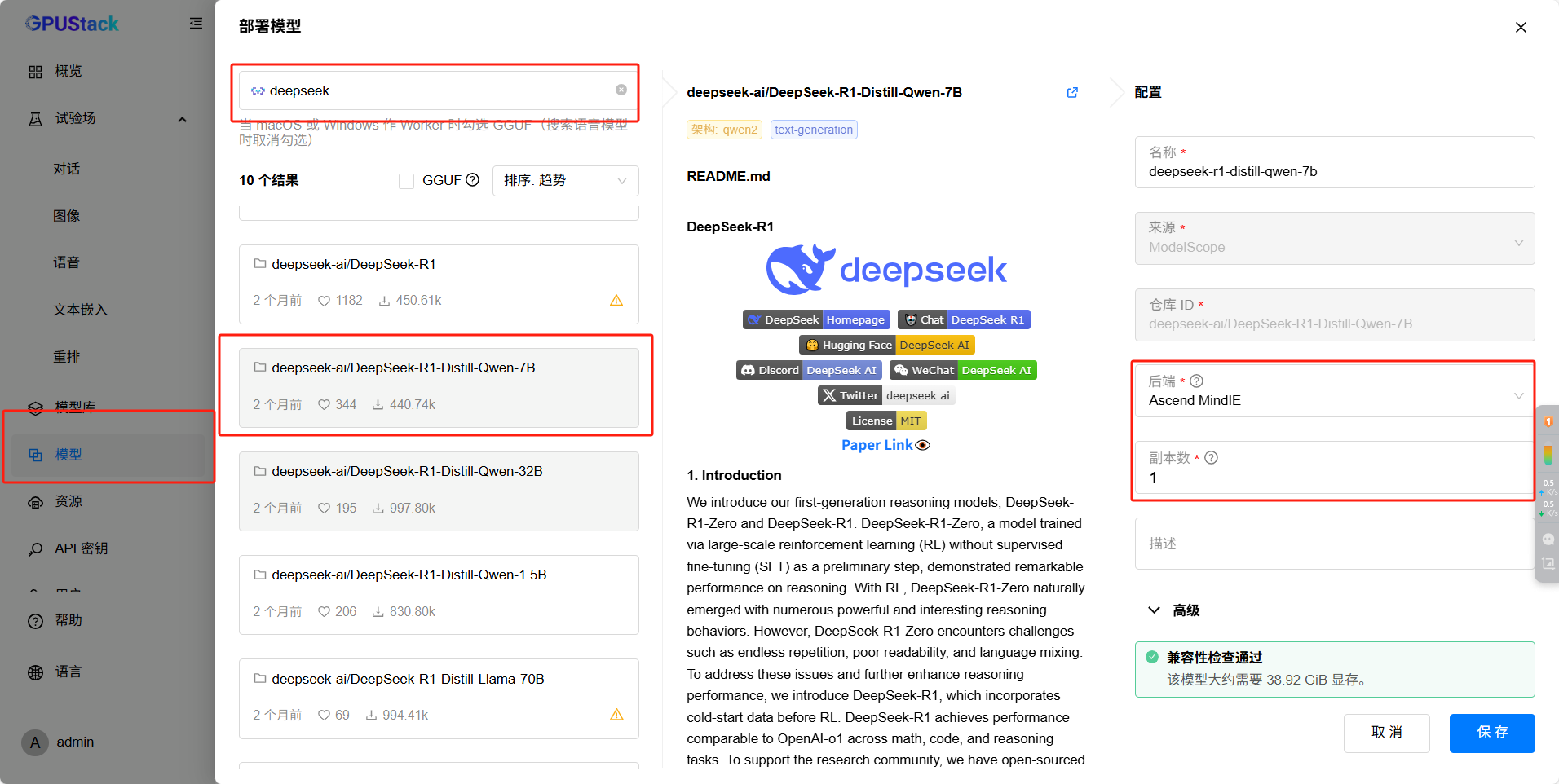Open the source ModelScope dropdown
Screen dimensions: 1559x784
pos(1334,238)
